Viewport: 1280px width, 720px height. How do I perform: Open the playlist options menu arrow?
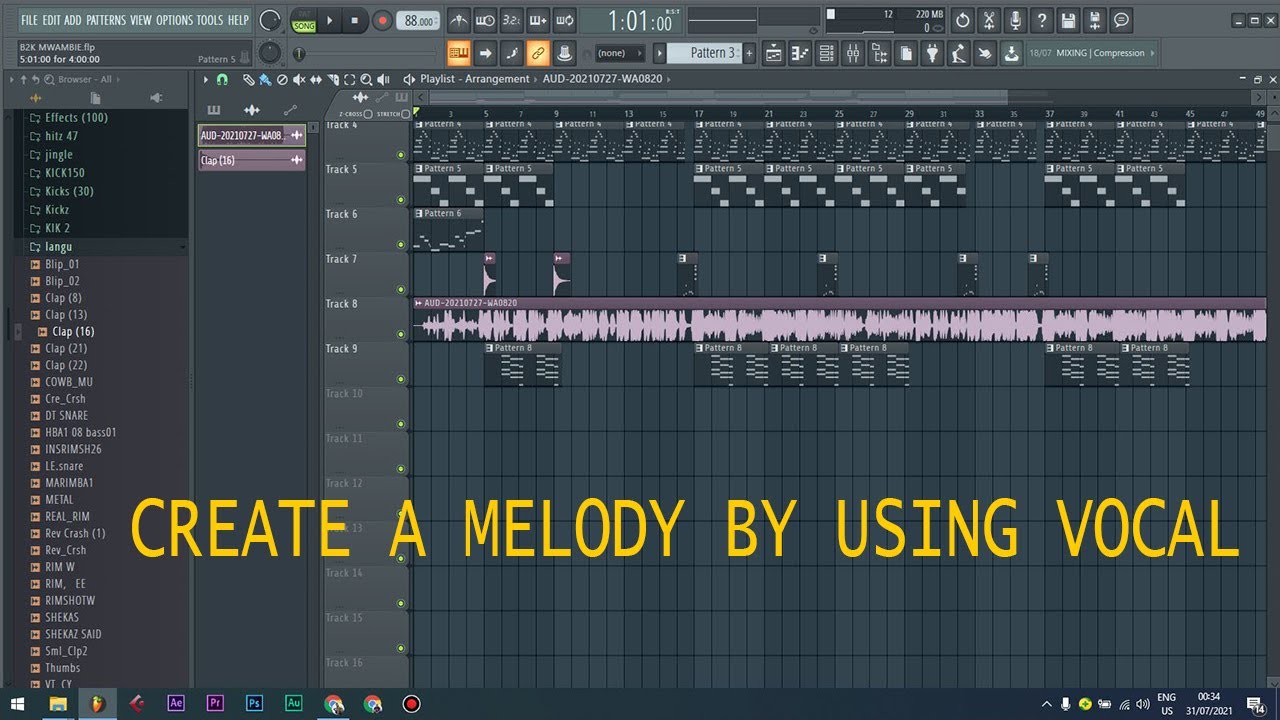click(x=206, y=79)
